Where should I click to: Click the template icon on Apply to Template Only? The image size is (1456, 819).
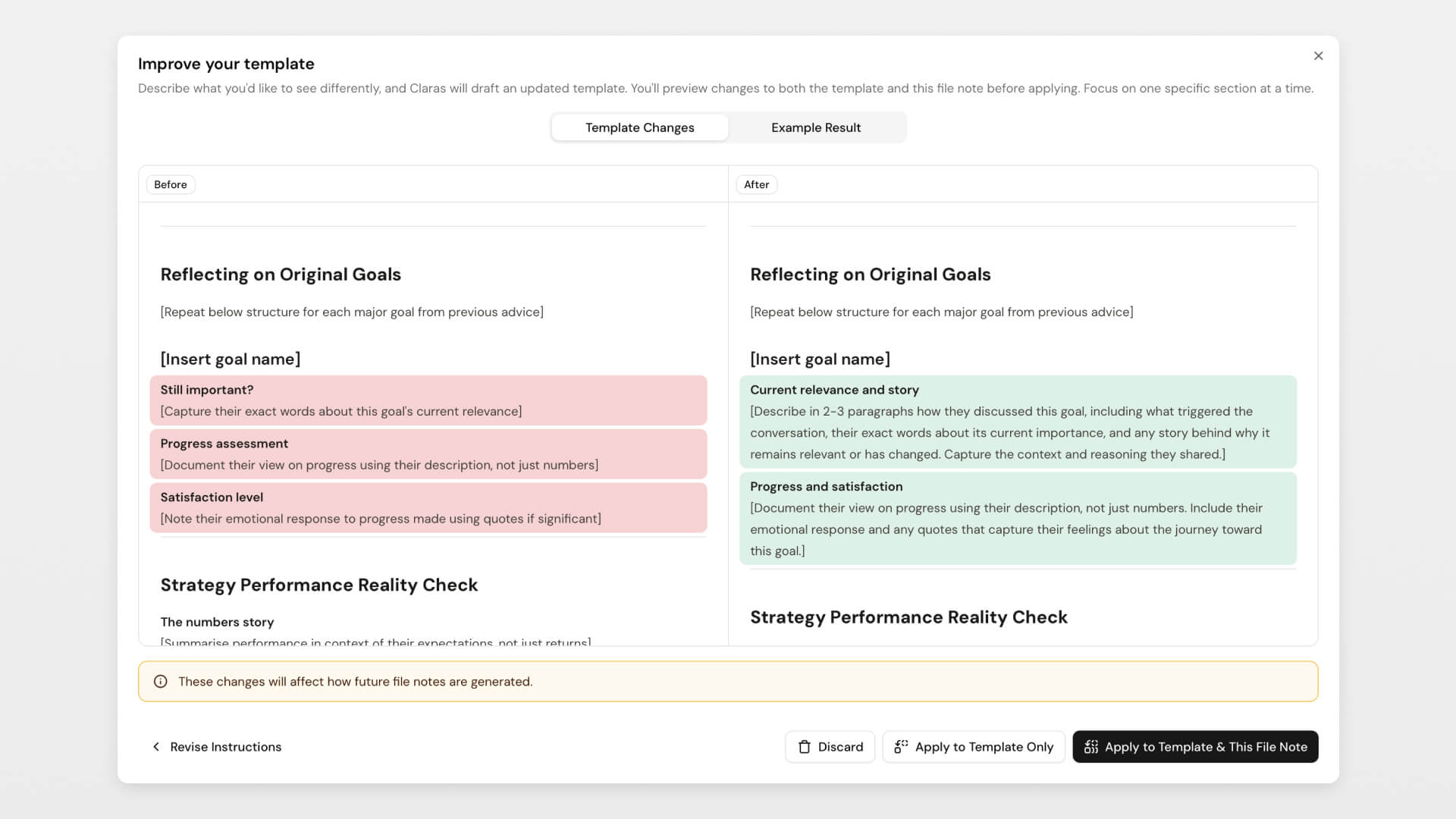point(901,746)
